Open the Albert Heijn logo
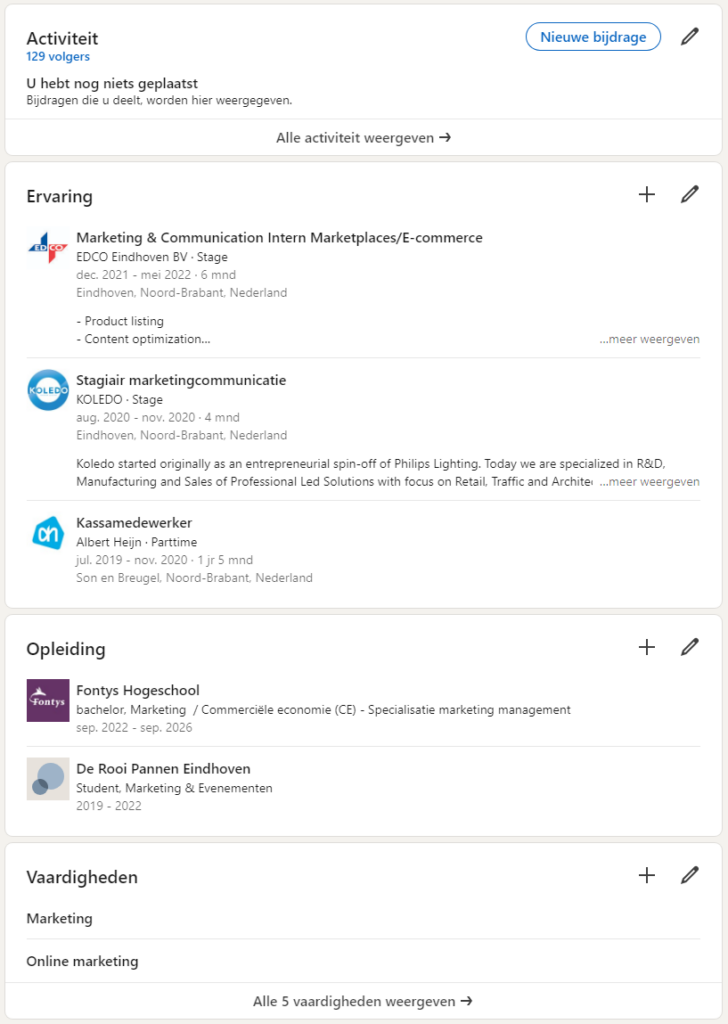The height and width of the screenshot is (1024, 728). coord(47,533)
